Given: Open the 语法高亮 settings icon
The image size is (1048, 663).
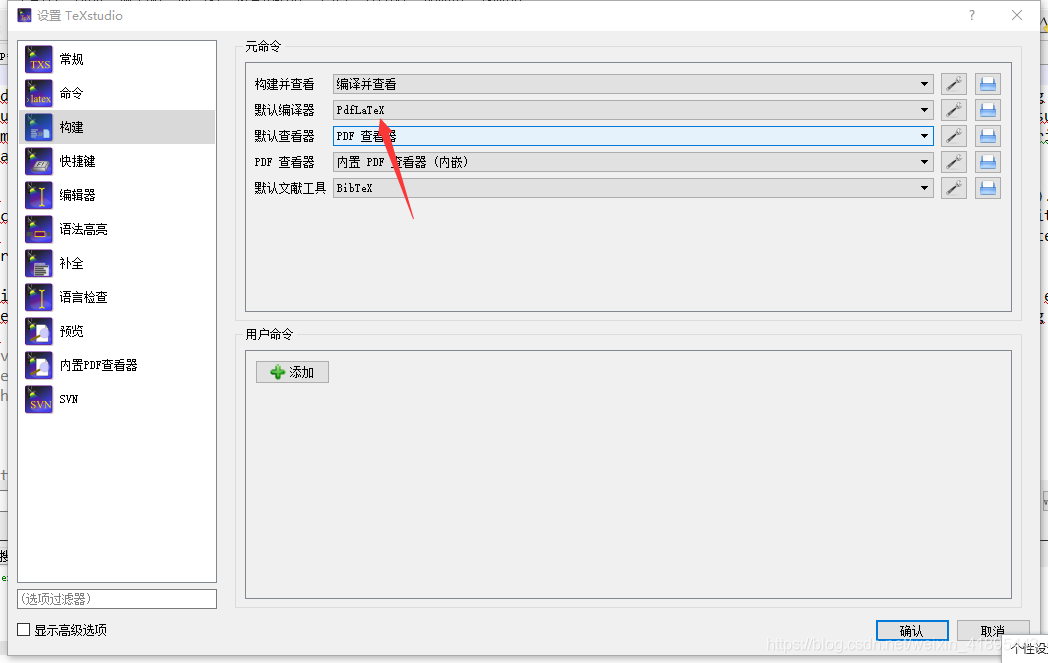Looking at the screenshot, I should [x=39, y=229].
